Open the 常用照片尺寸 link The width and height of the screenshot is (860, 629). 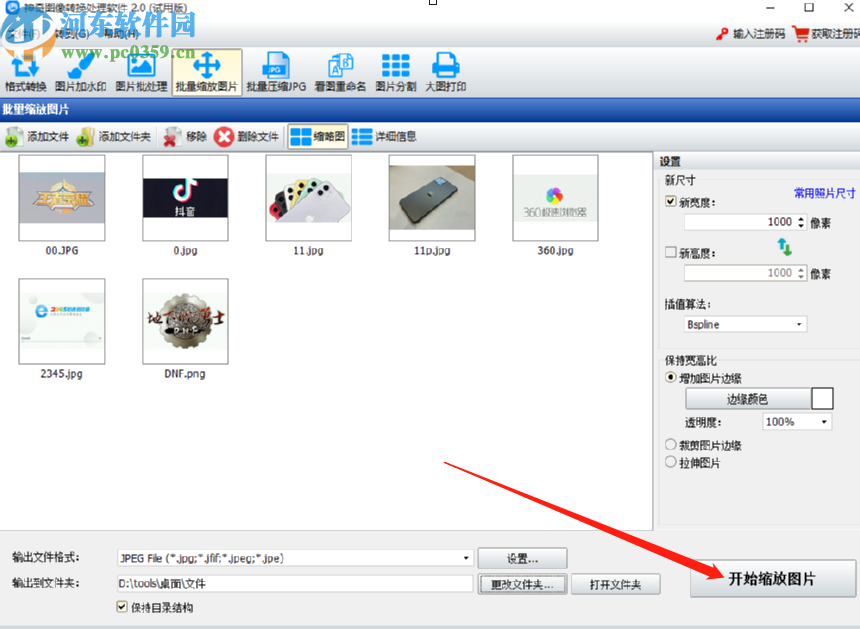[824, 193]
